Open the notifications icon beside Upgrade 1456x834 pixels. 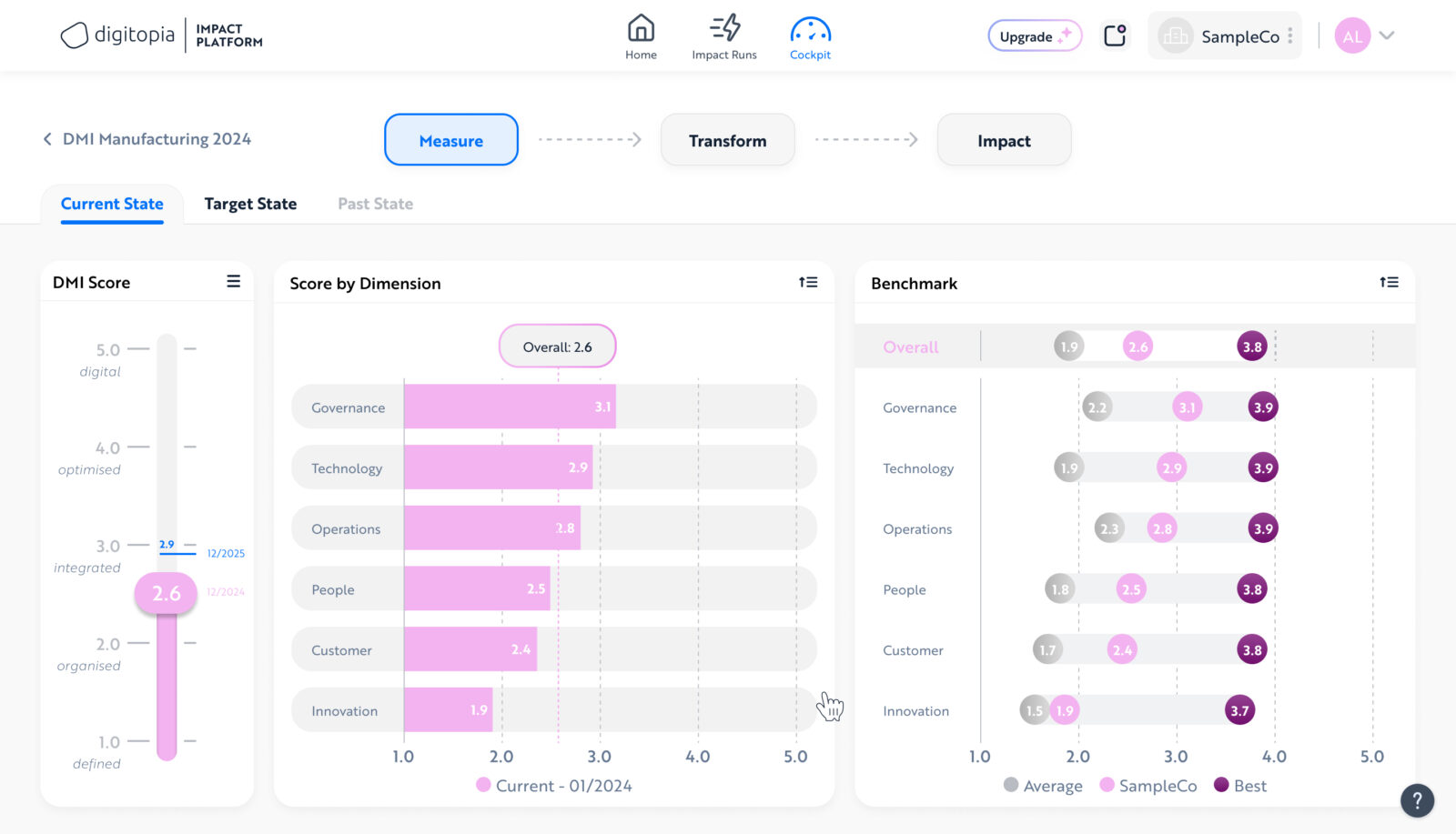click(x=1115, y=35)
